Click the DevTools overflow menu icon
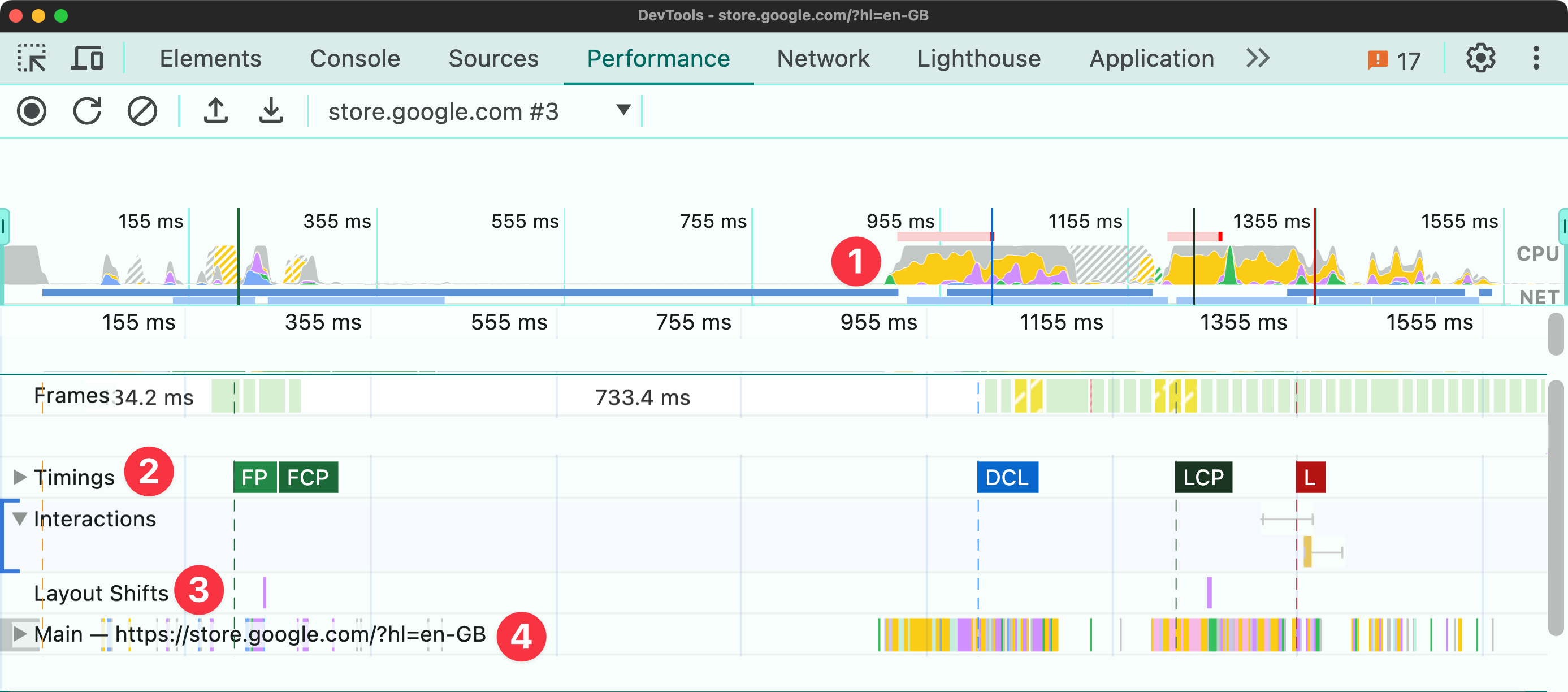1568x692 pixels. pyautogui.click(x=1536, y=58)
